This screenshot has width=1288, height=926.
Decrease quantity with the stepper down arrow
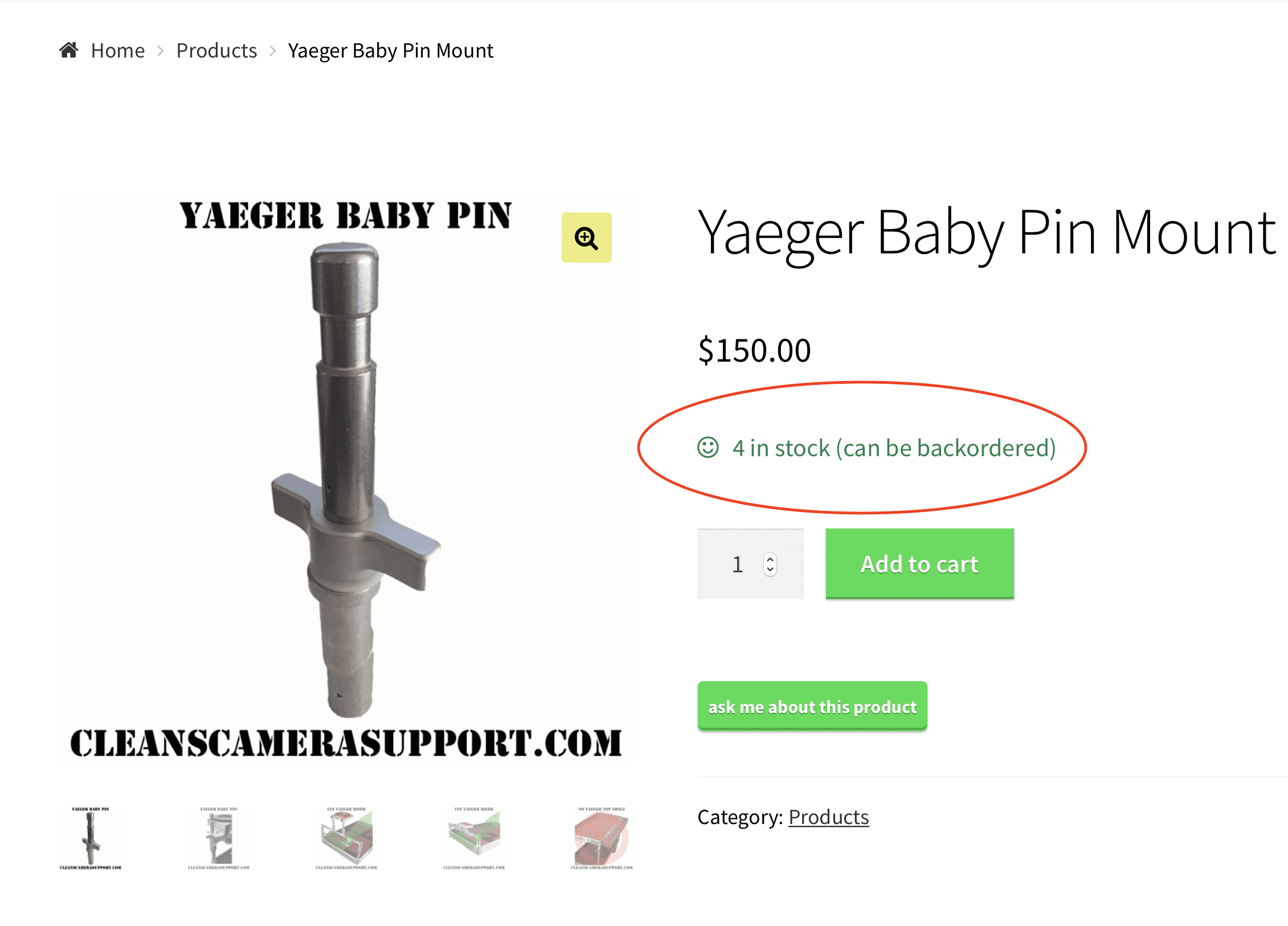click(x=770, y=569)
